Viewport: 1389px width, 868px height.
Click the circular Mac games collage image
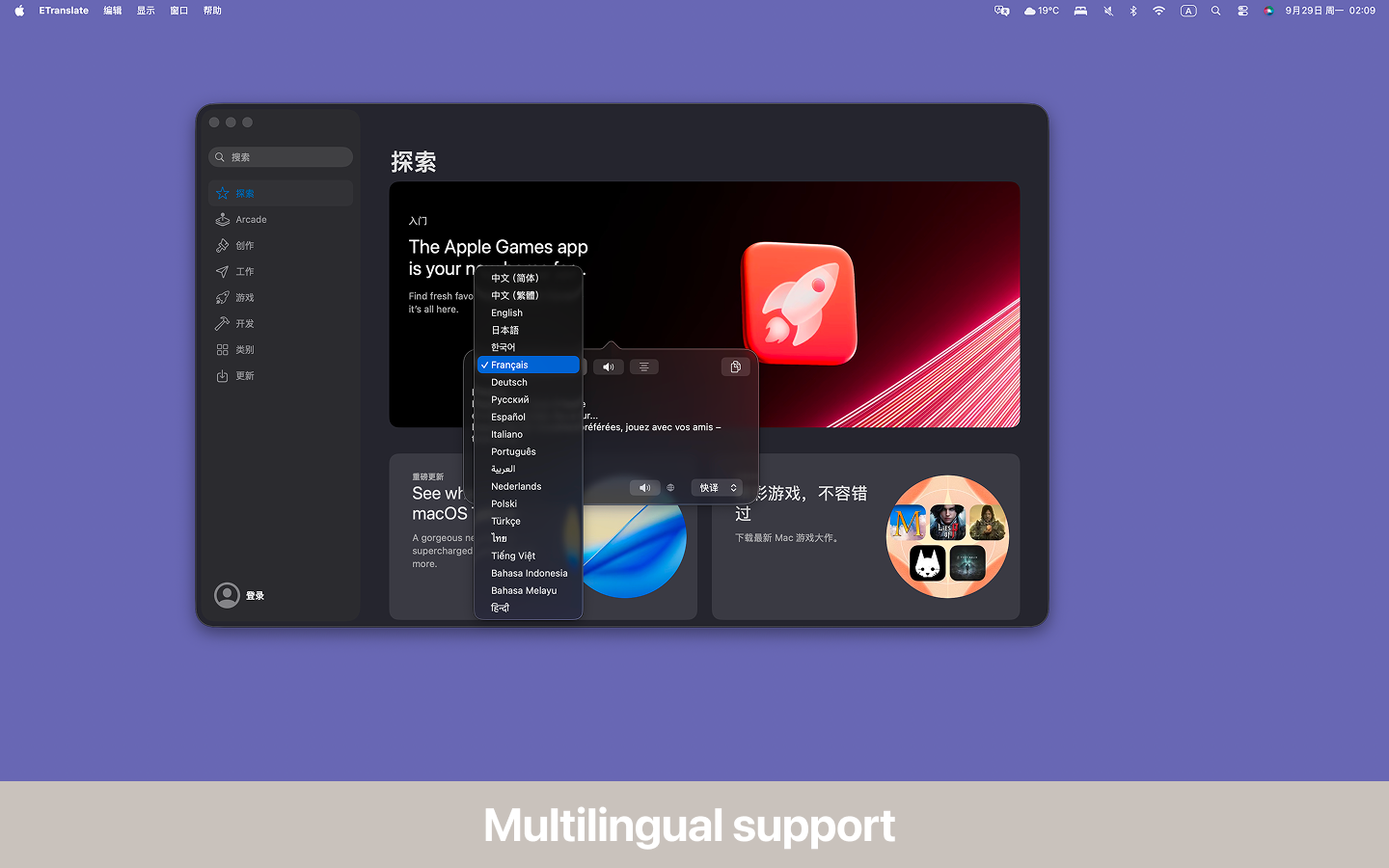947,536
